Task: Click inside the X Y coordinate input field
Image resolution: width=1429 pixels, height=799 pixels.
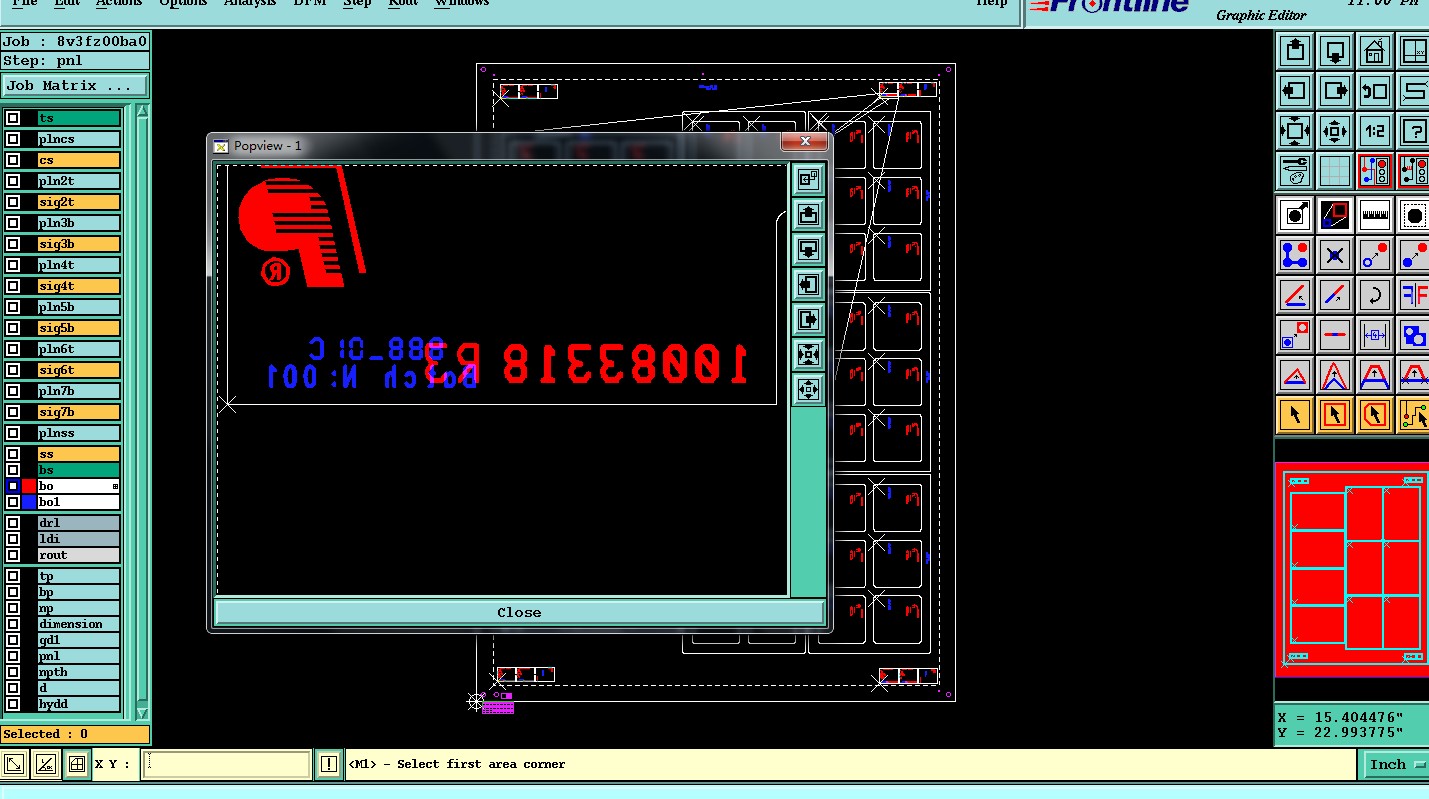Action: point(226,765)
